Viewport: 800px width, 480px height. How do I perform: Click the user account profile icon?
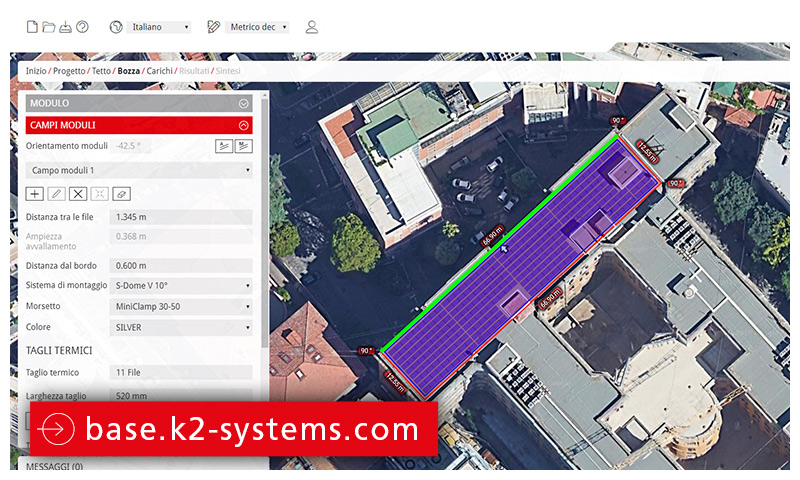point(312,27)
